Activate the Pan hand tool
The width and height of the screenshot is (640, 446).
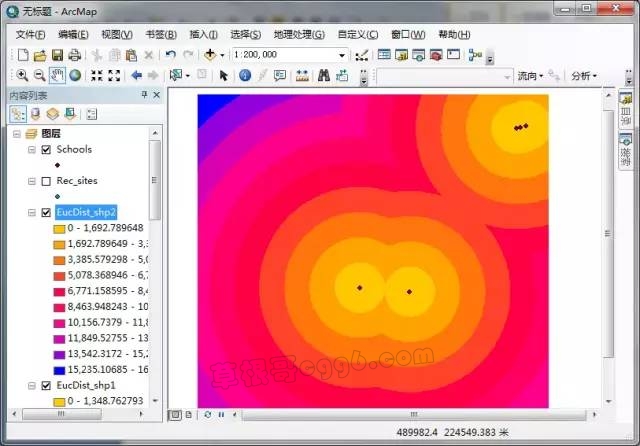tap(57, 75)
